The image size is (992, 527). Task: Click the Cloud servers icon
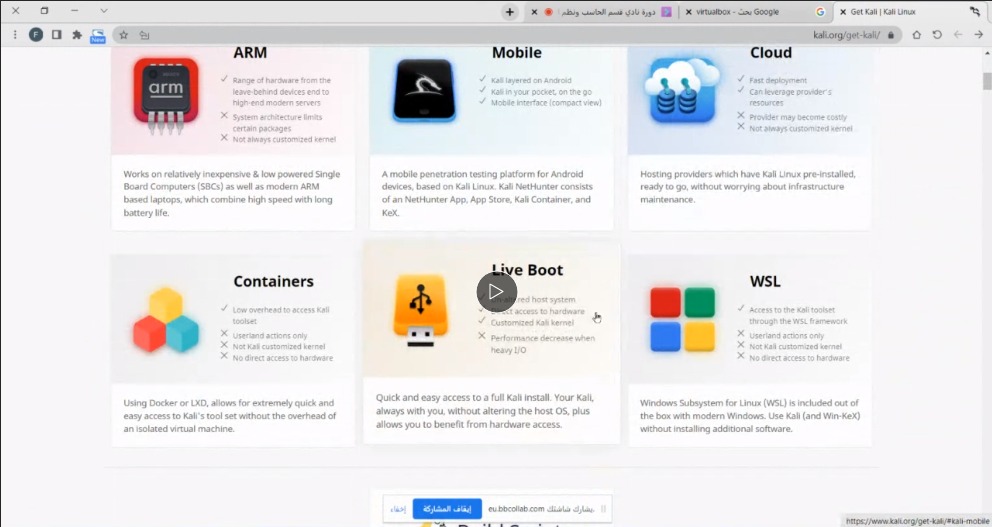point(682,90)
